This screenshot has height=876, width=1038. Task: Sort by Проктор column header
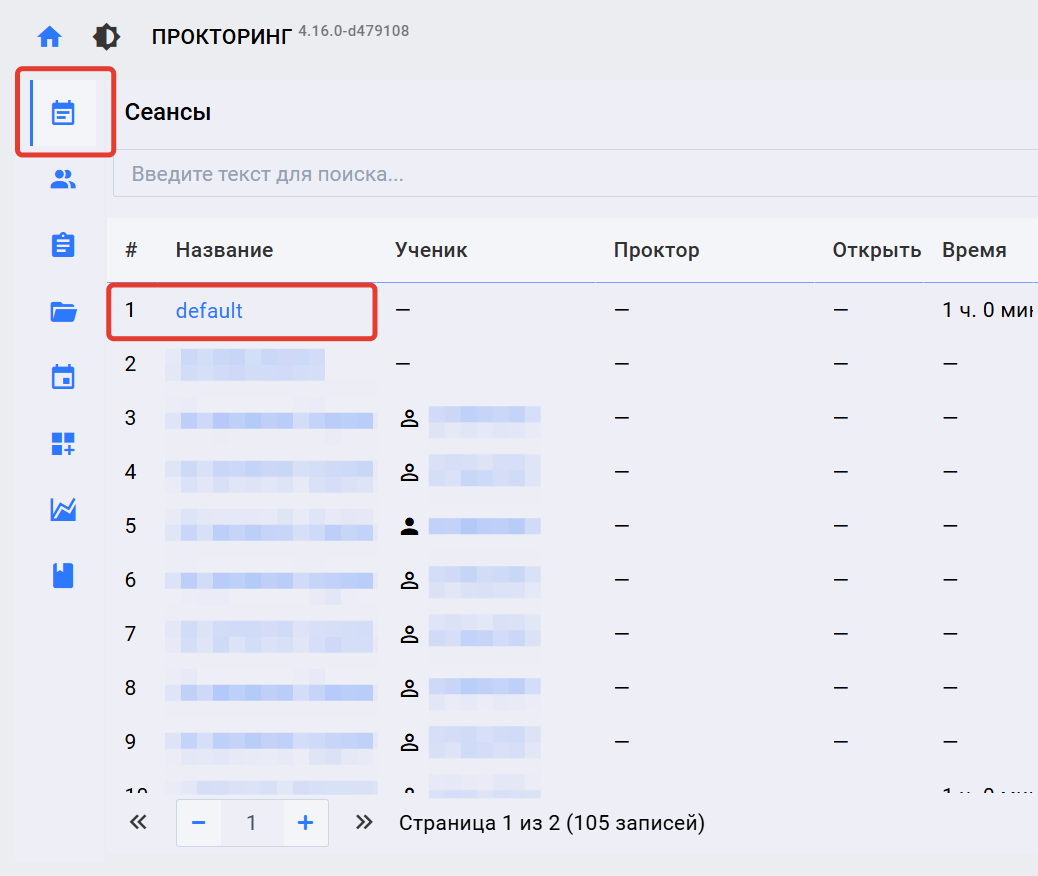click(x=656, y=250)
